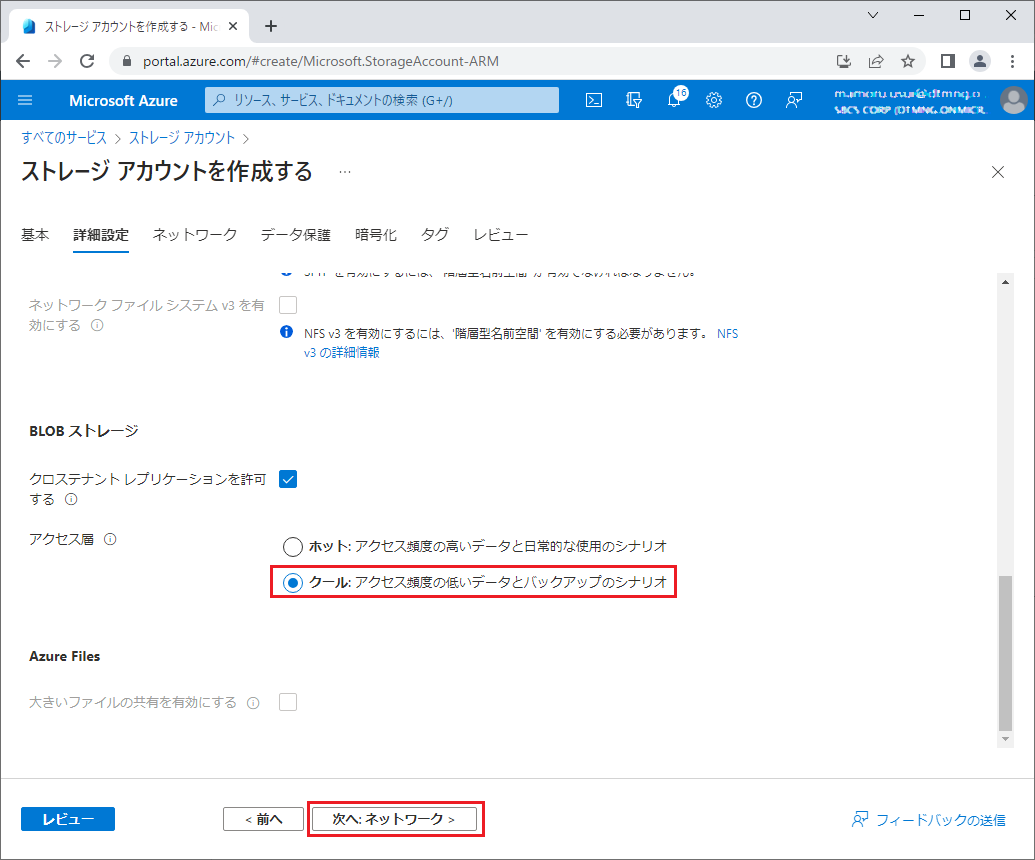Screen dimensions: 1035x860
Task: Click the Azure Files section heading
Action: (x=65, y=657)
